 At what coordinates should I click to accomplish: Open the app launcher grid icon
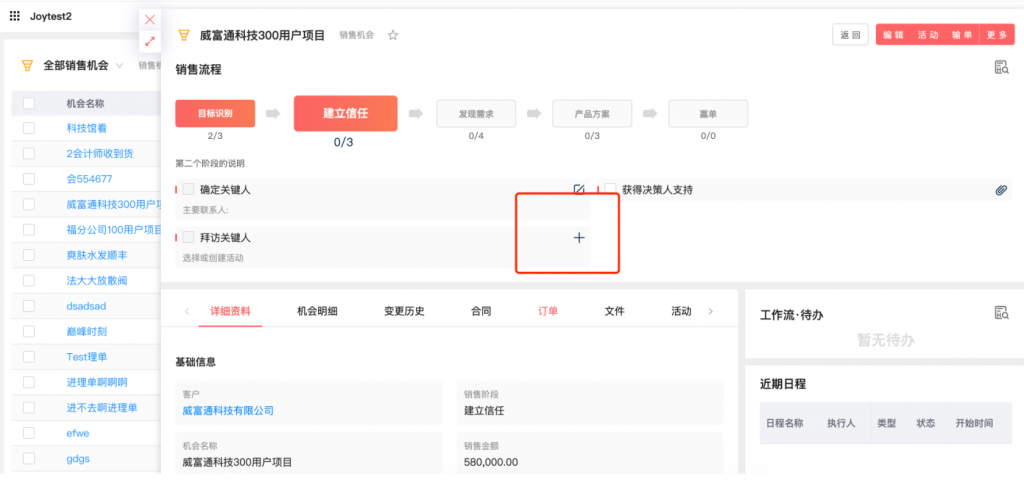14,16
